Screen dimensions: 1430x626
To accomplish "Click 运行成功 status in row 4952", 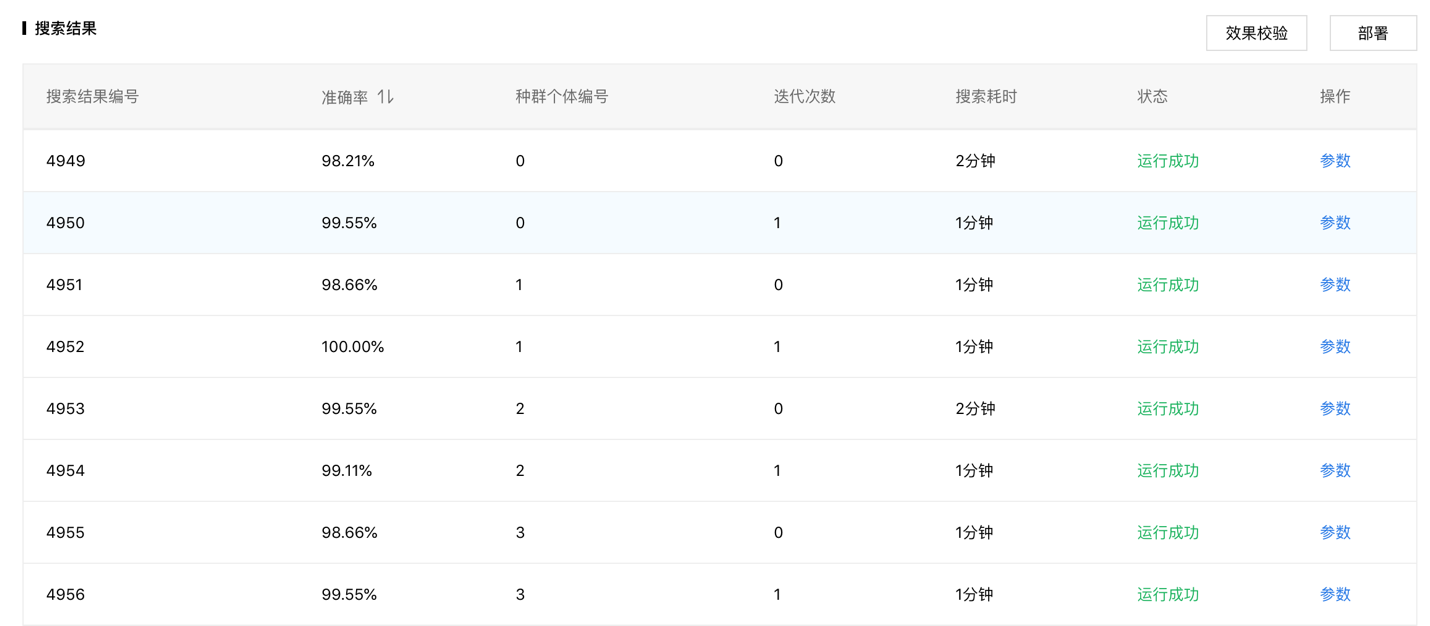I will coord(1168,347).
